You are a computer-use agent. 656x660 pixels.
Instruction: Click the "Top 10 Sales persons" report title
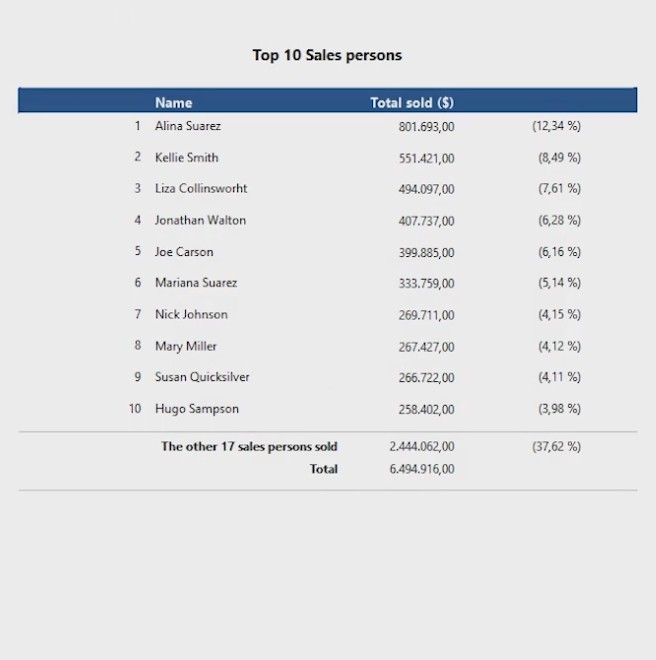tap(327, 55)
